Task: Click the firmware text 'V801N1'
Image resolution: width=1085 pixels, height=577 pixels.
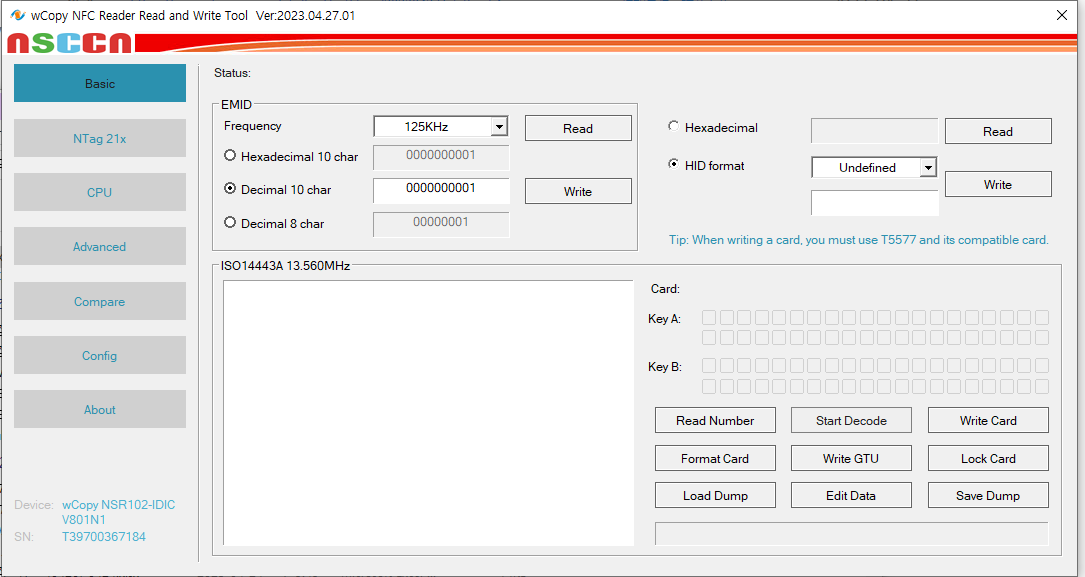Action: (x=84, y=519)
